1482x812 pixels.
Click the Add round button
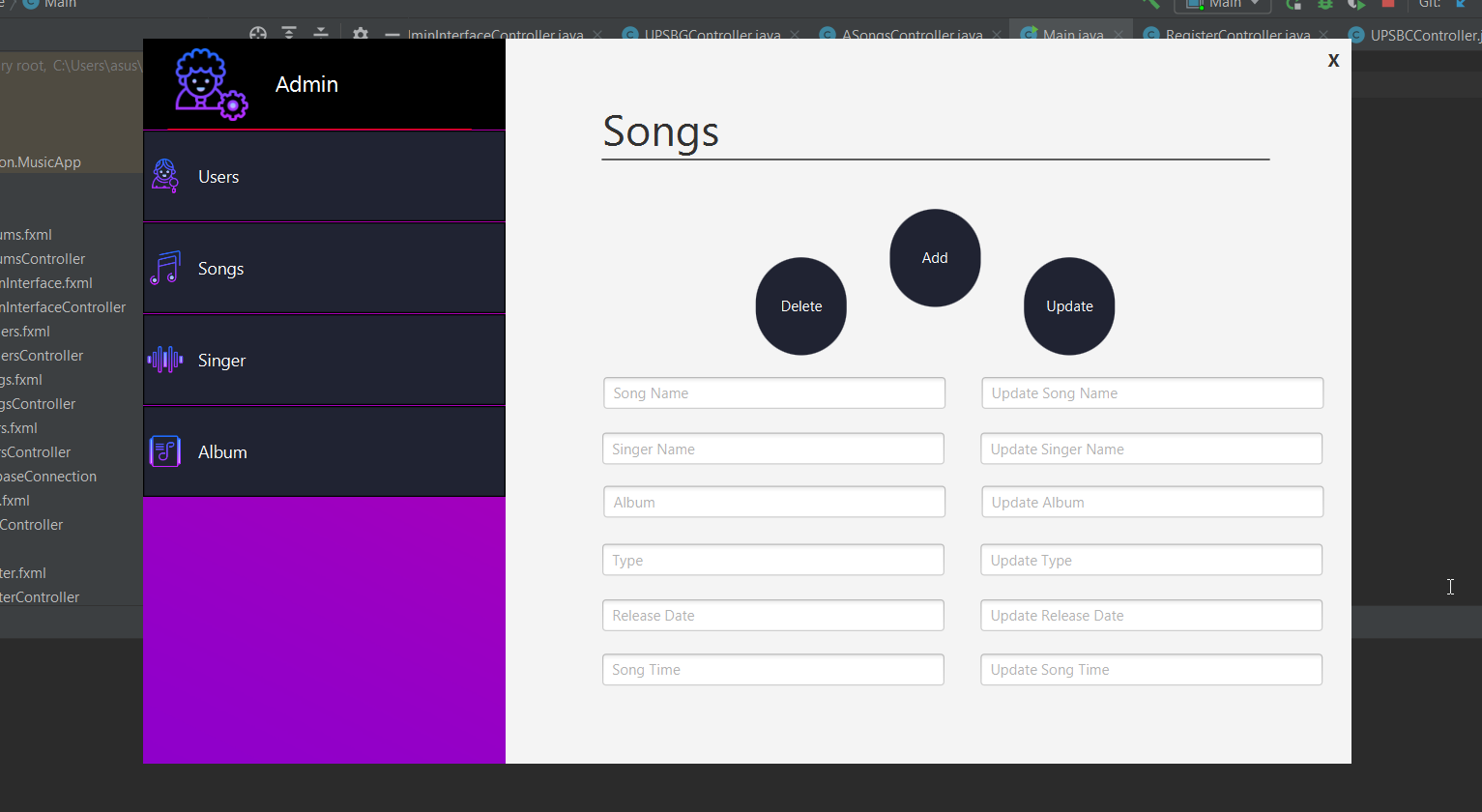(x=935, y=258)
